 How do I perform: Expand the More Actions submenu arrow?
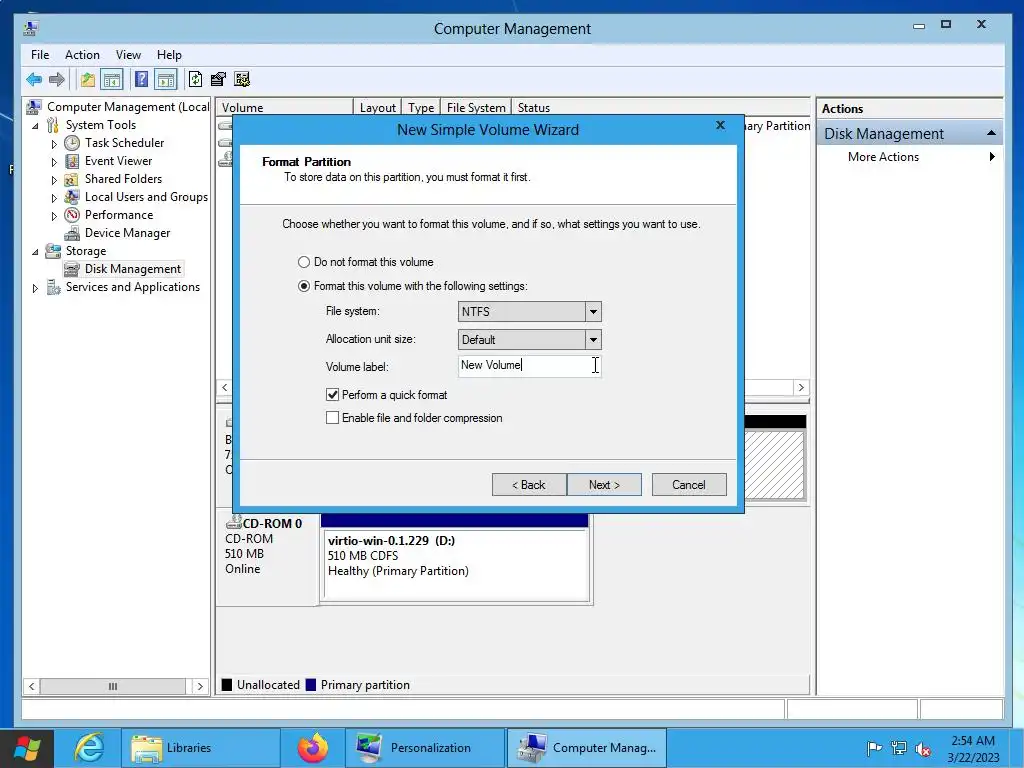coord(992,157)
